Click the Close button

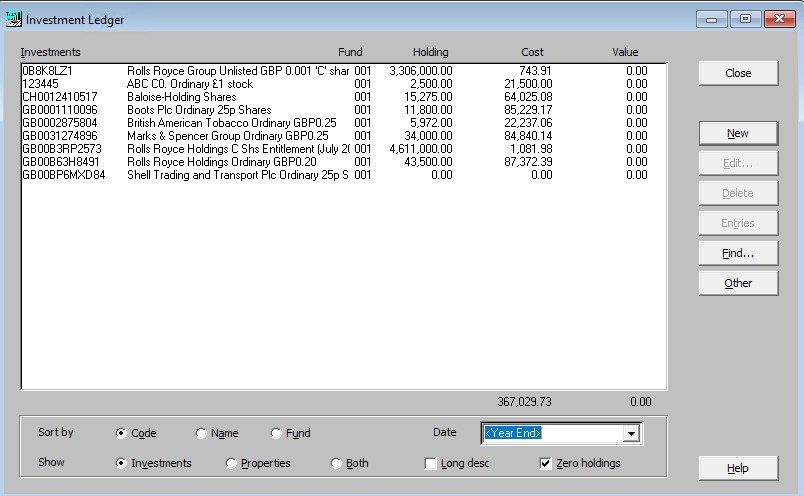738,73
